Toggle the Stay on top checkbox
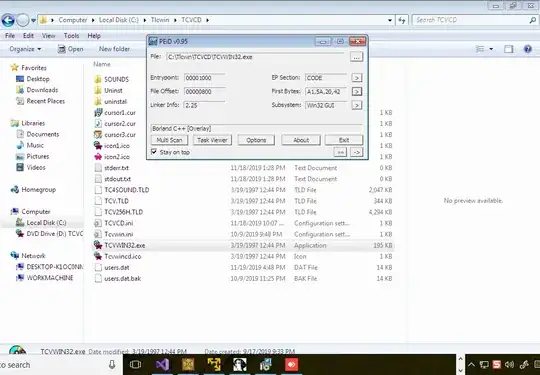 pos(154,152)
